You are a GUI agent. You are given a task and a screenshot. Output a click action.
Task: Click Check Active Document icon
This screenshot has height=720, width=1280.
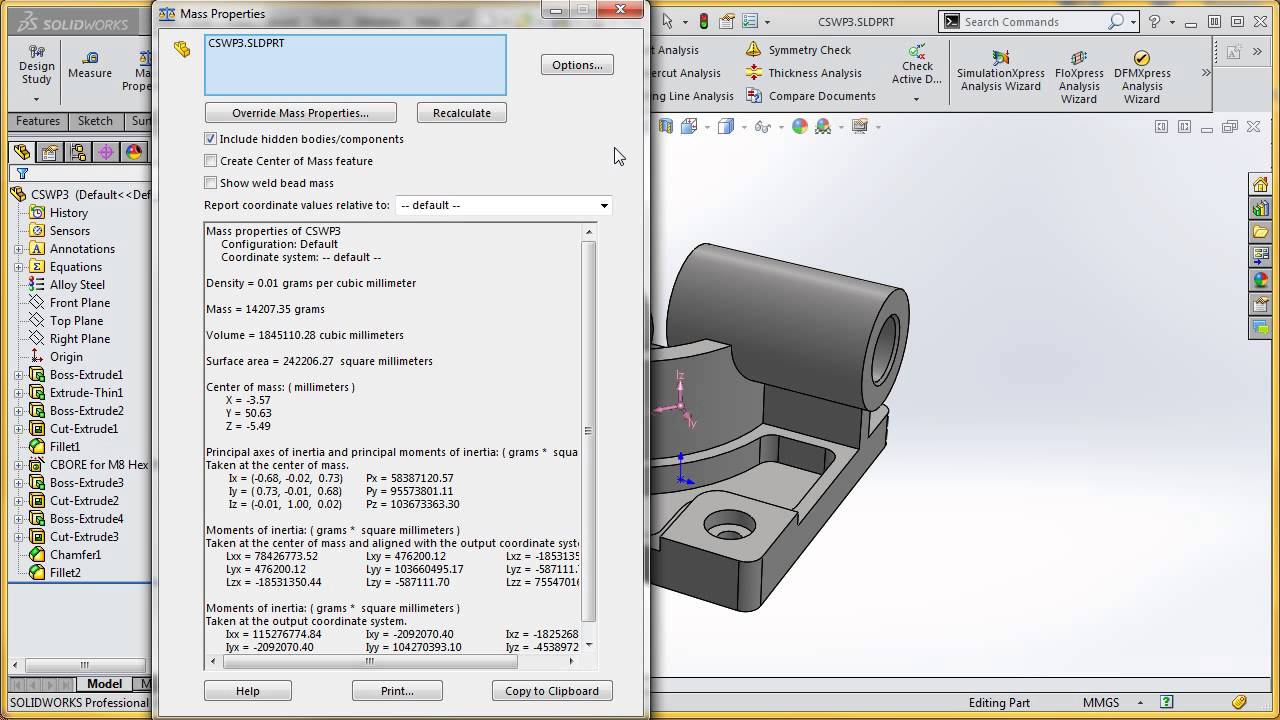pyautogui.click(x=917, y=64)
